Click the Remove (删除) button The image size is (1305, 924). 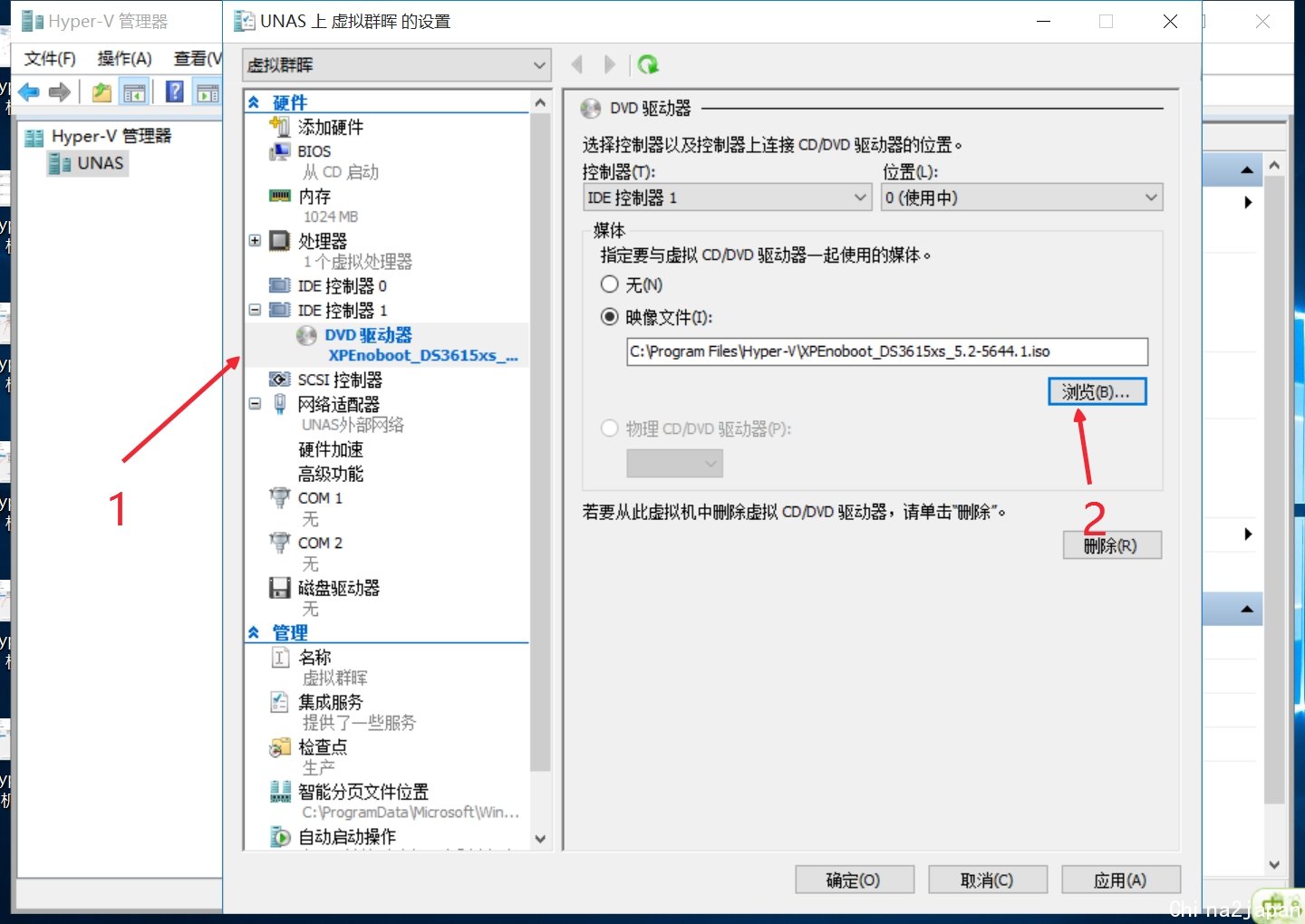(x=1112, y=545)
